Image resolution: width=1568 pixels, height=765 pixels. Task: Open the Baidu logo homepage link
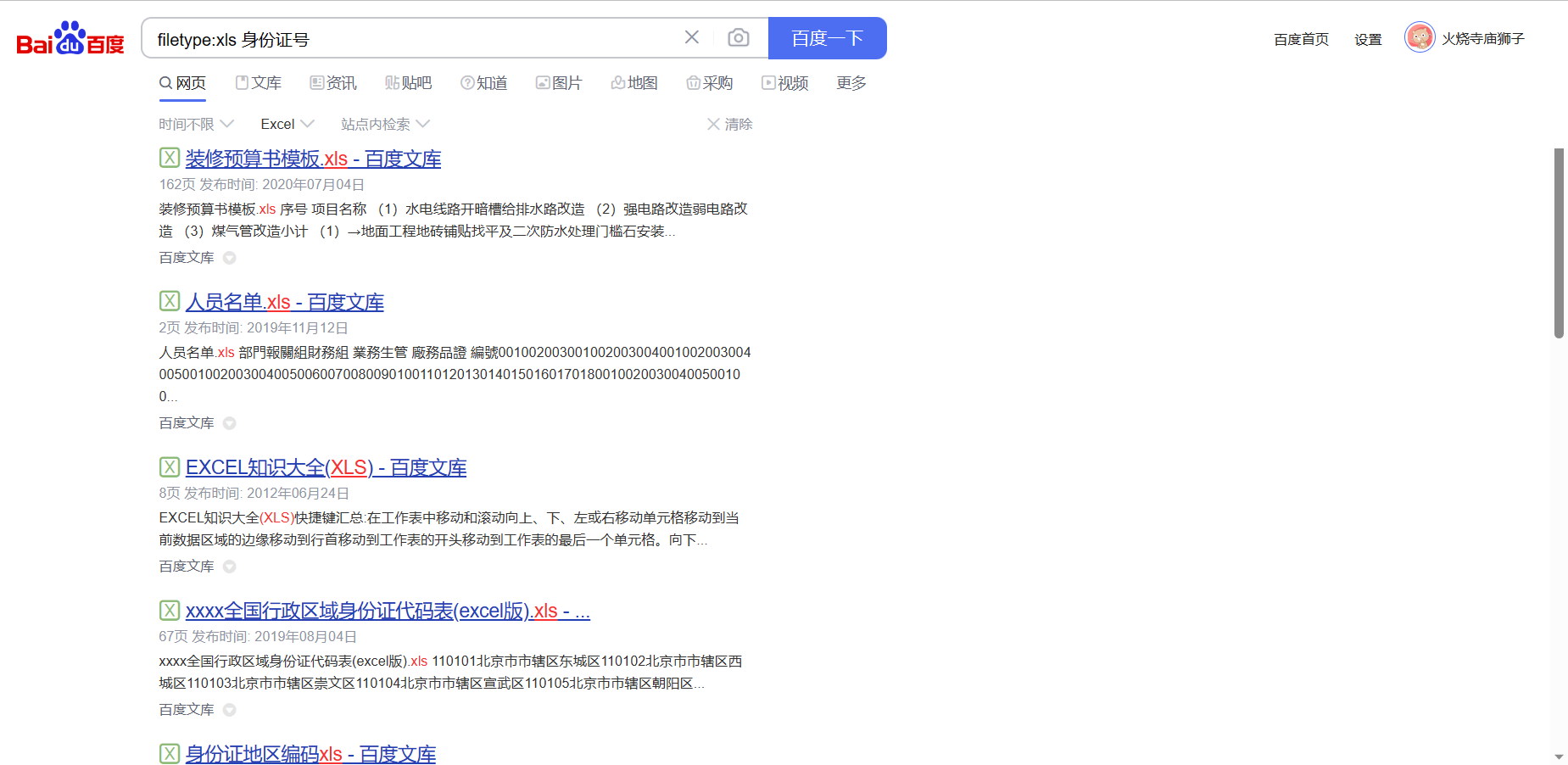pos(70,38)
